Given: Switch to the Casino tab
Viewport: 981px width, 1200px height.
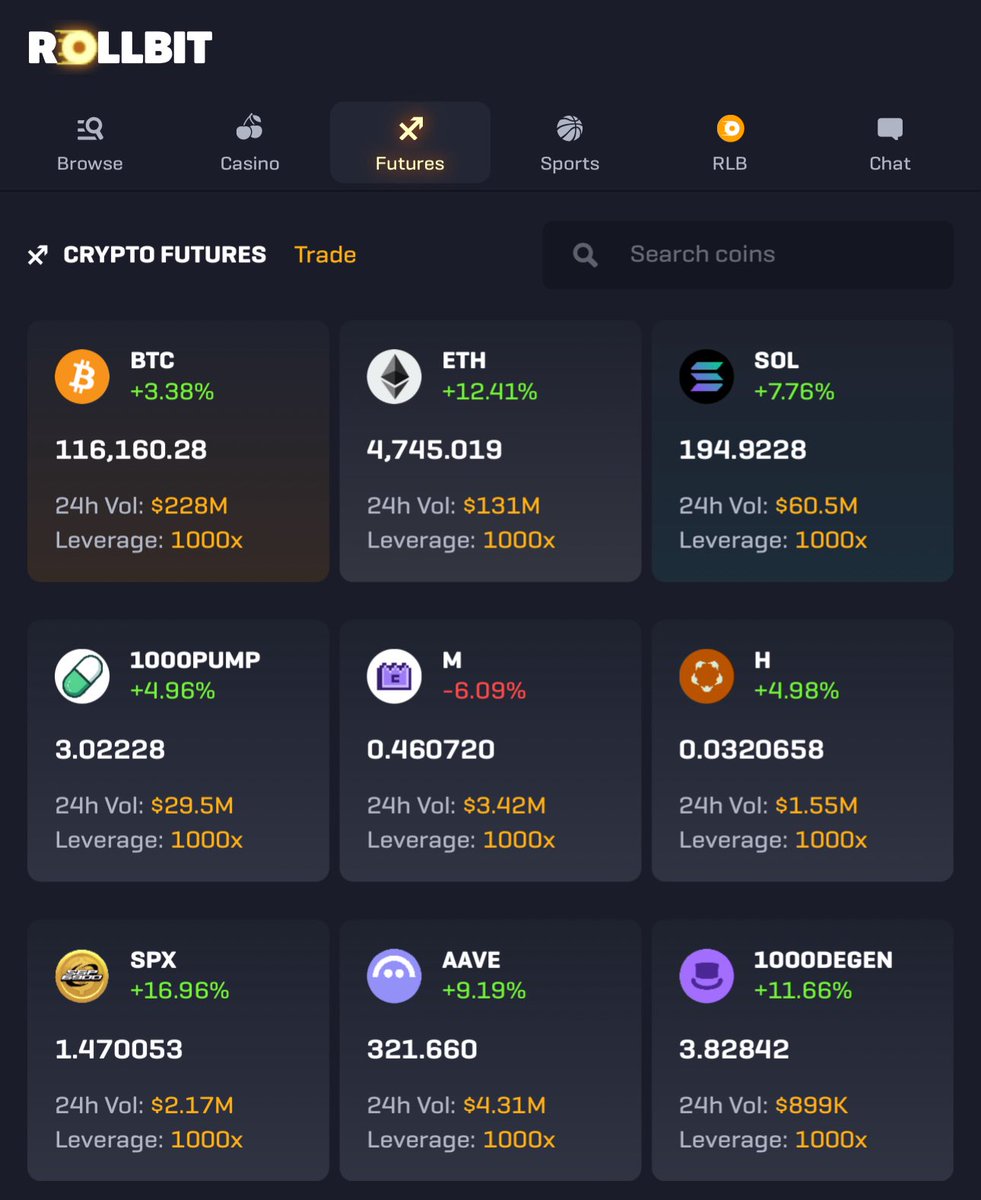Looking at the screenshot, I should pos(250,144).
